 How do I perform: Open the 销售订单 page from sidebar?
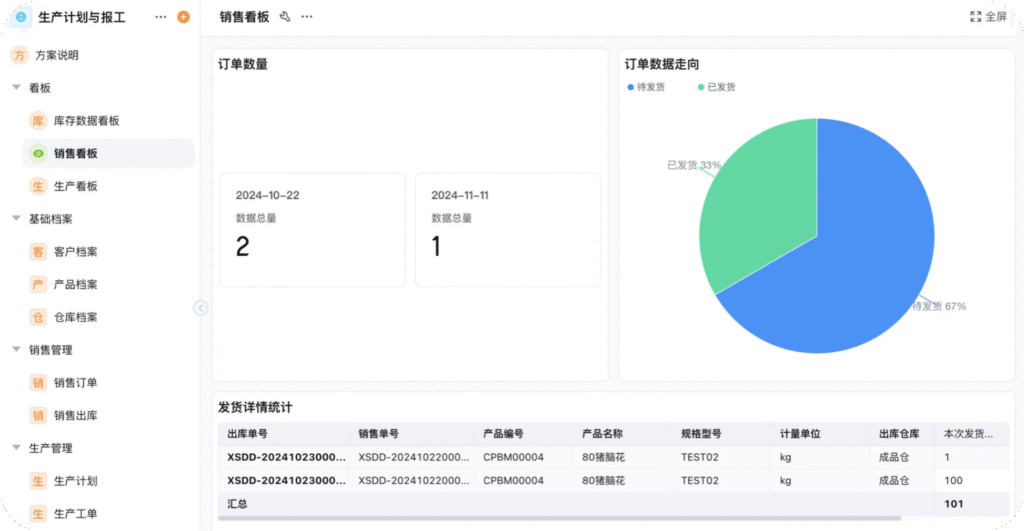coord(75,383)
